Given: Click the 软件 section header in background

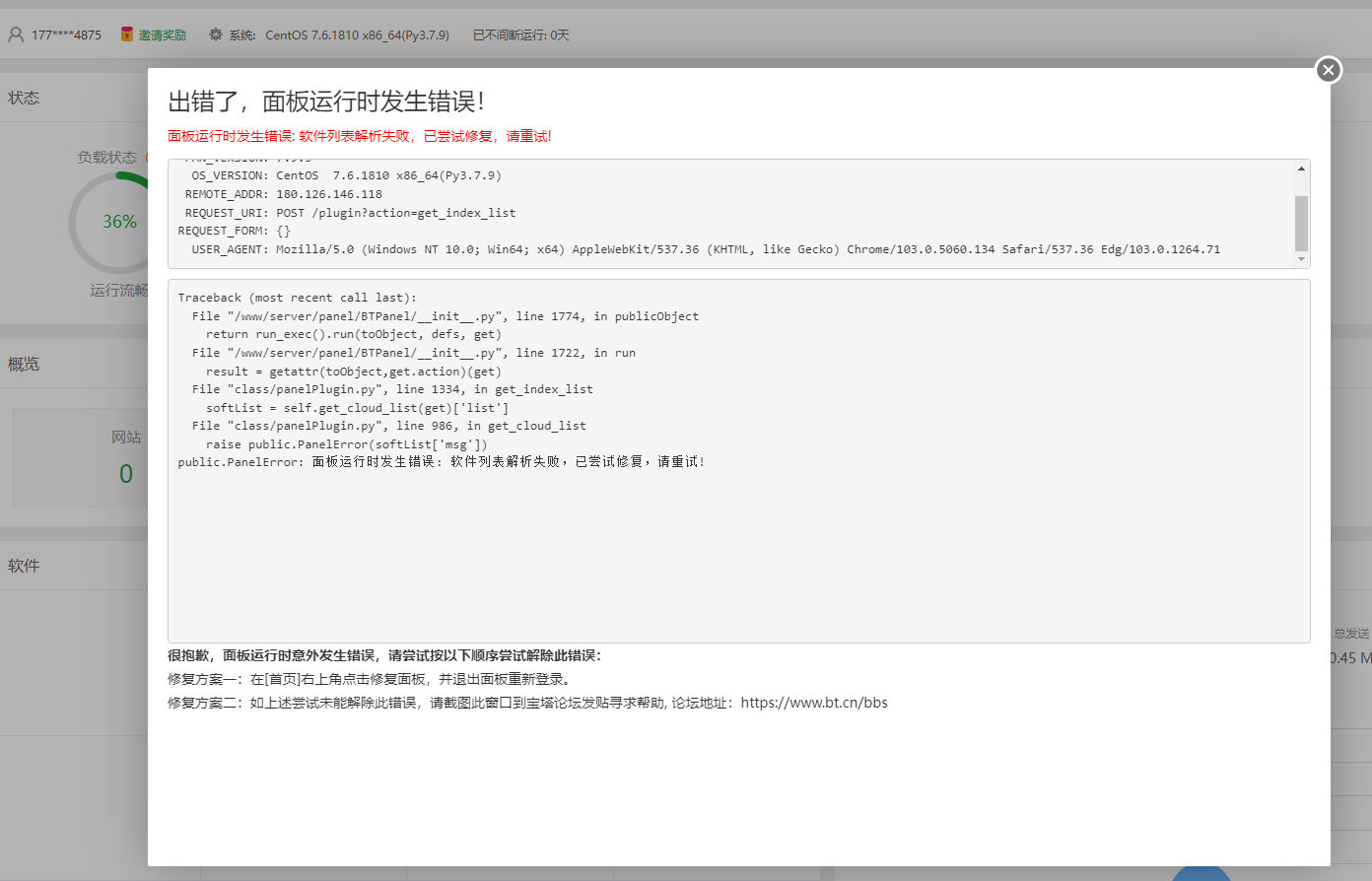Looking at the screenshot, I should (24, 566).
